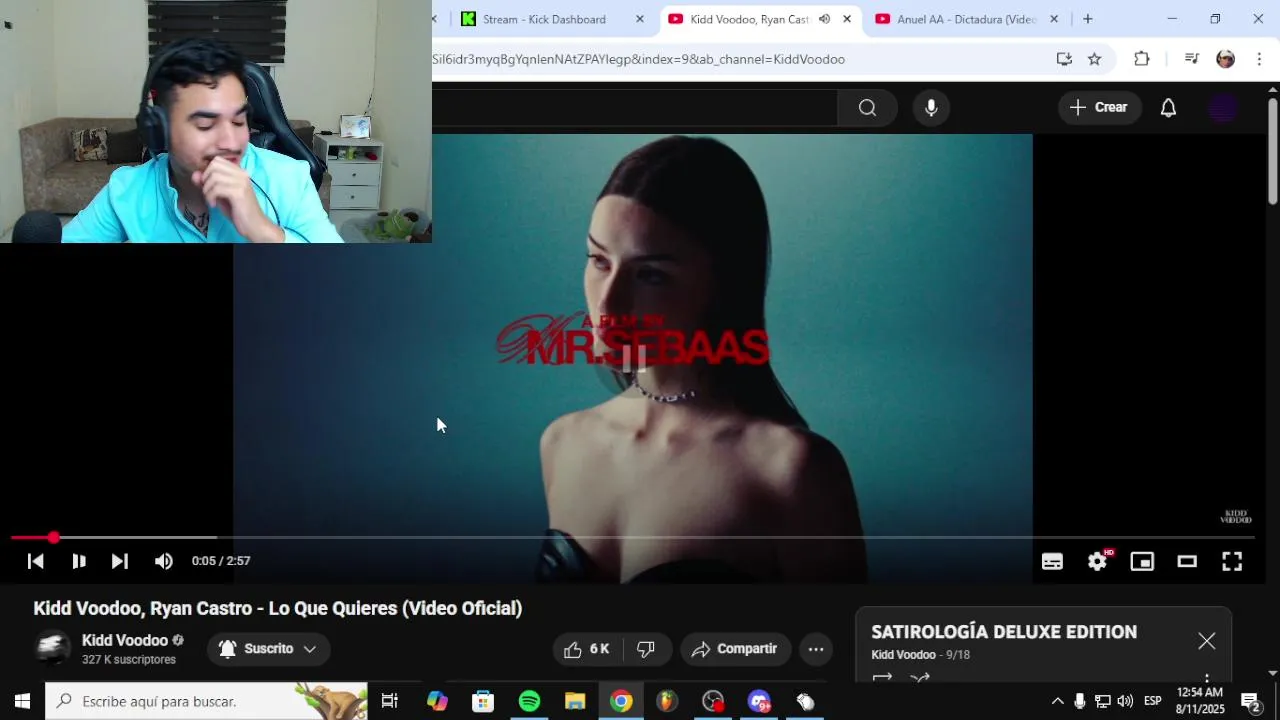Close the SATIROLOGÍA DELUXE EDITION playlist panel
This screenshot has height=720, width=1280.
[x=1207, y=641]
